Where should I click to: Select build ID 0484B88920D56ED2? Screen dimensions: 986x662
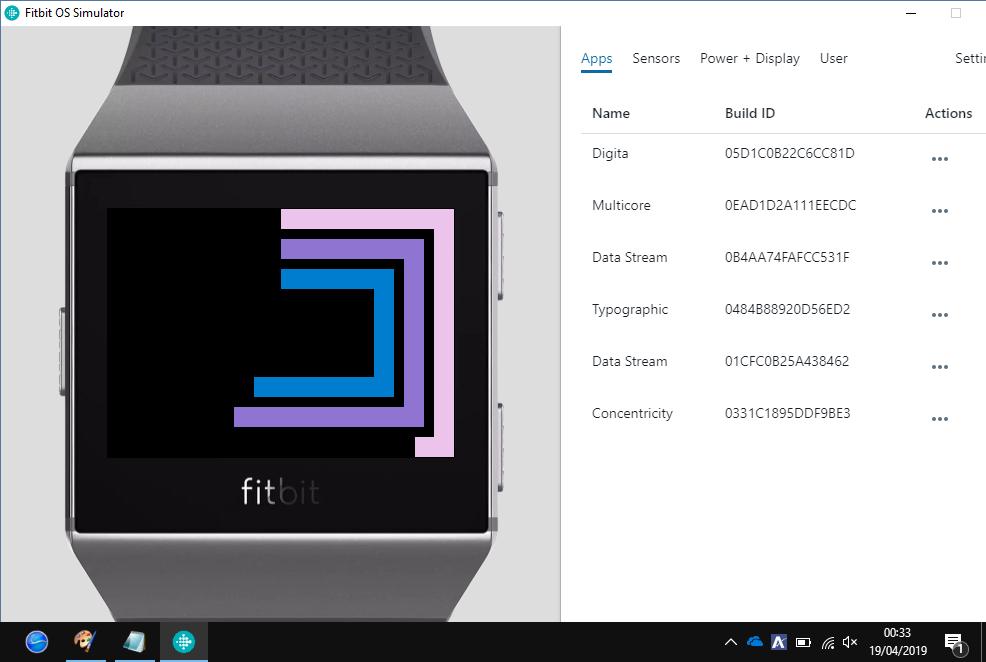click(787, 309)
